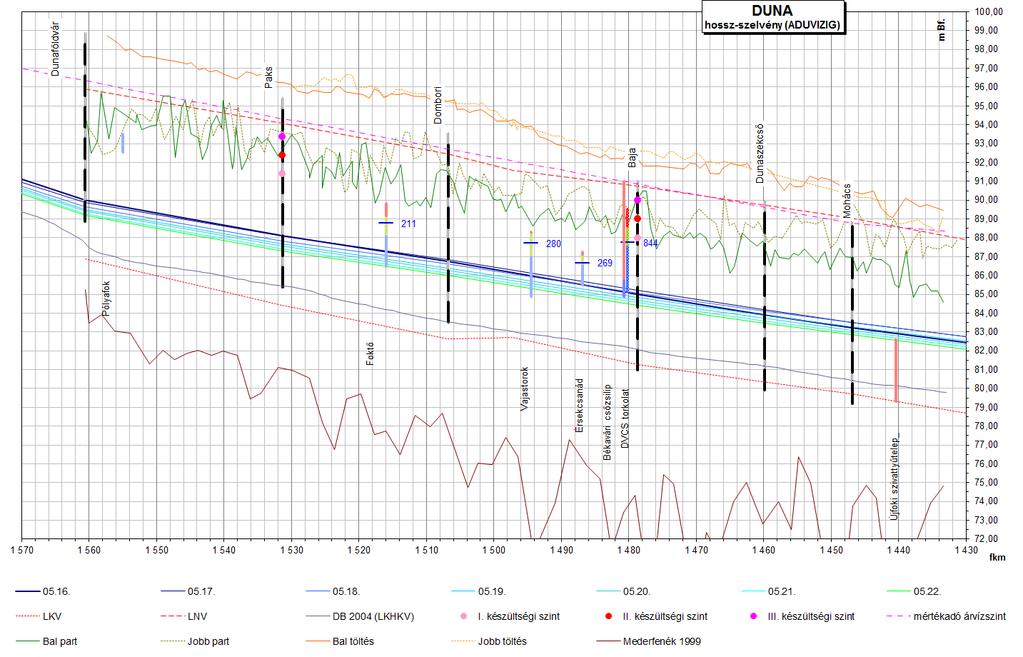The height and width of the screenshot is (657, 1023).
Task: Select the "Jobb part" legend entry
Action: (x=195, y=641)
